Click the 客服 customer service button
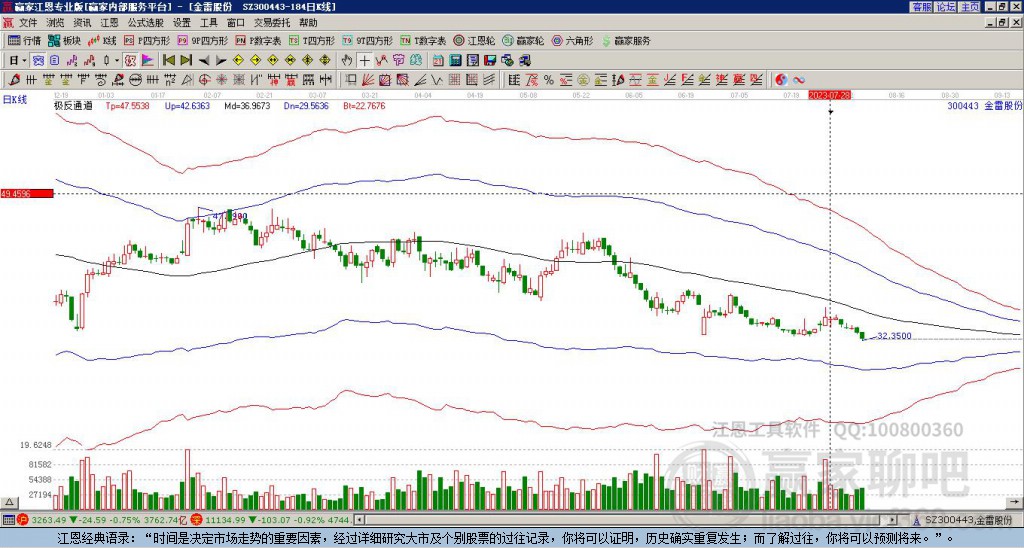The width and height of the screenshot is (1024, 548). click(922, 7)
